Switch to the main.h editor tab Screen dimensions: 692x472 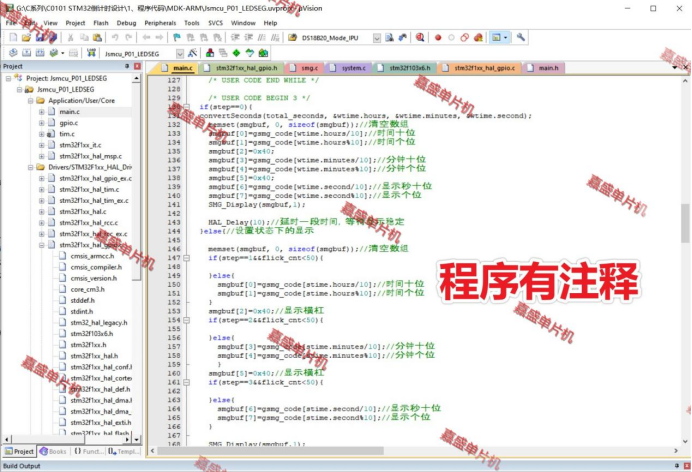point(543,68)
